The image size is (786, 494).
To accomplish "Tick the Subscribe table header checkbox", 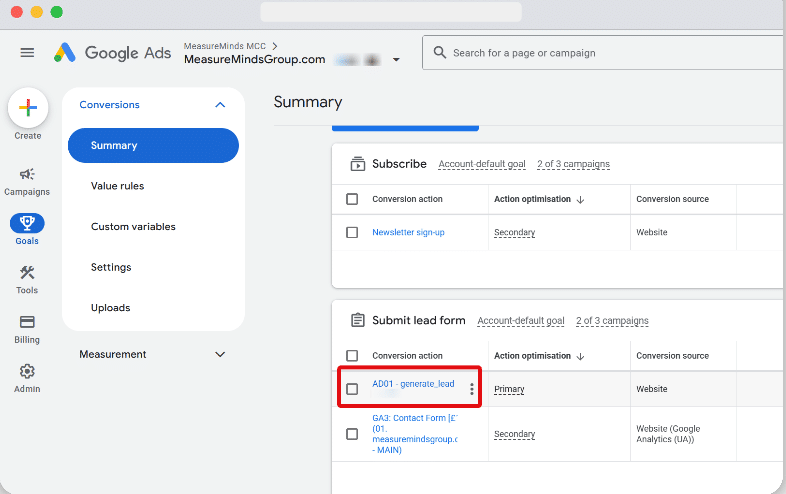I will pyautogui.click(x=352, y=199).
